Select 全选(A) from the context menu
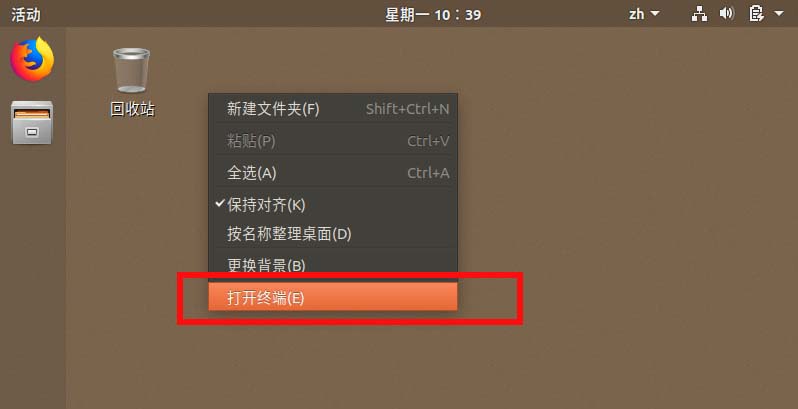Viewport: 798px width, 409px height. tap(333, 173)
